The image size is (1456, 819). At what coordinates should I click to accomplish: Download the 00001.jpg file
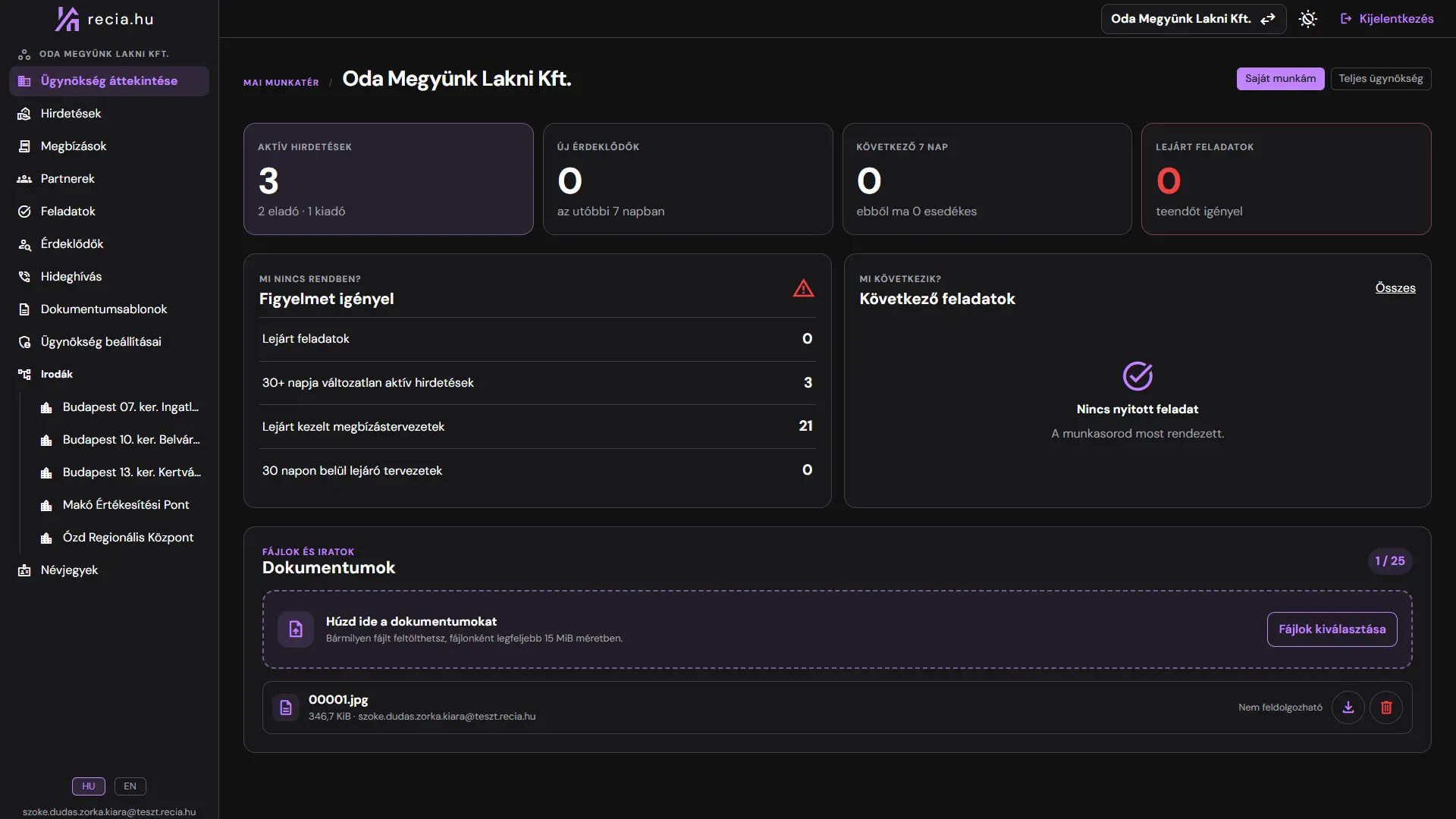[1348, 708]
